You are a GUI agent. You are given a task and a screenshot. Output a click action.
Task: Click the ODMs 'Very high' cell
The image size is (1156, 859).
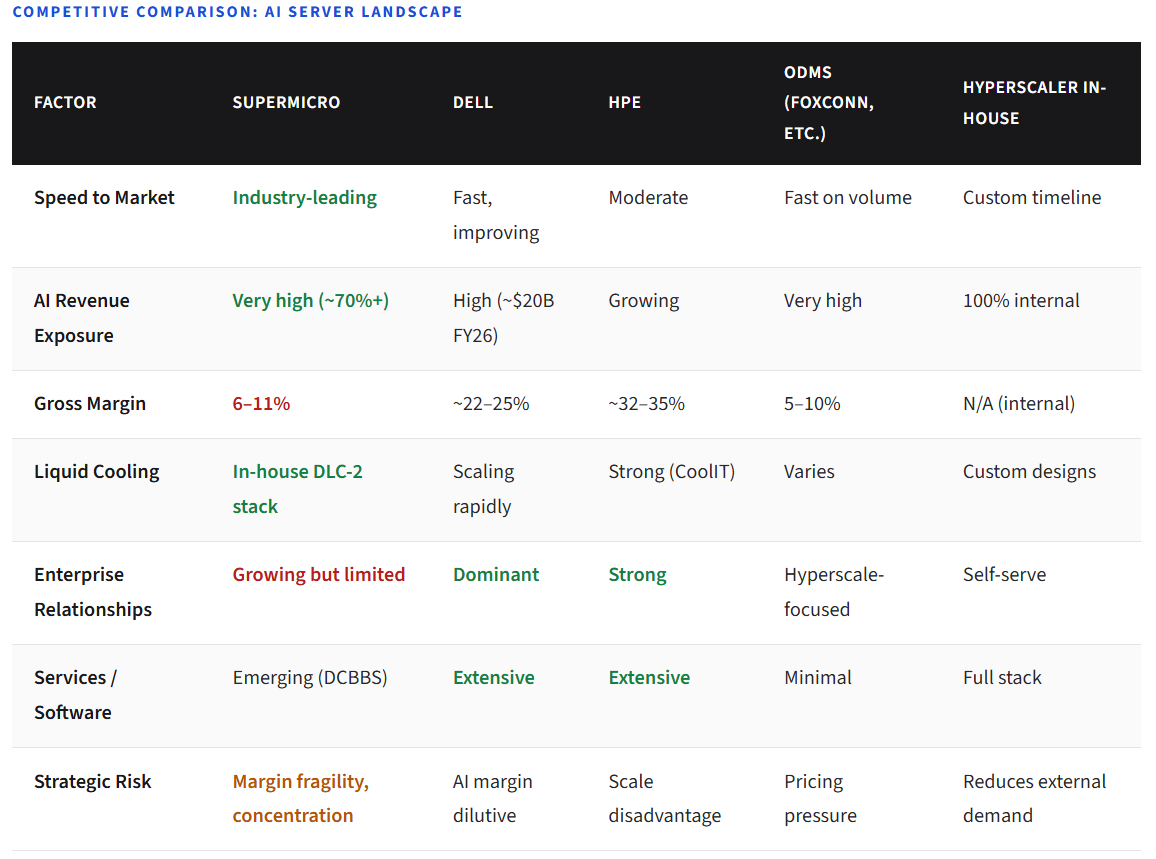823,301
